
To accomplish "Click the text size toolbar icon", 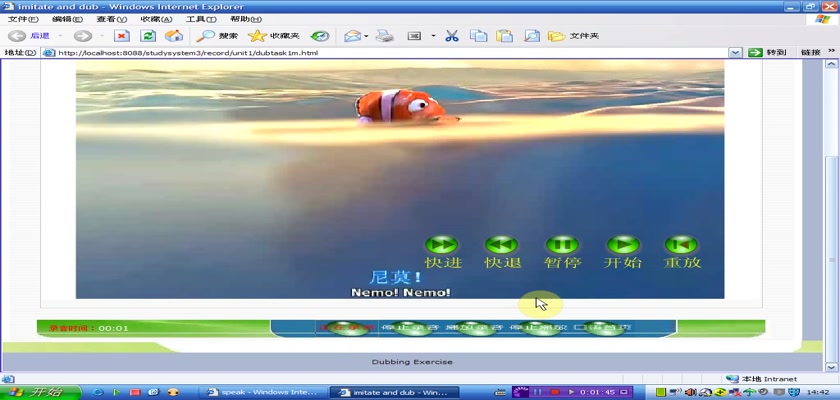I will pyautogui.click(x=415, y=36).
